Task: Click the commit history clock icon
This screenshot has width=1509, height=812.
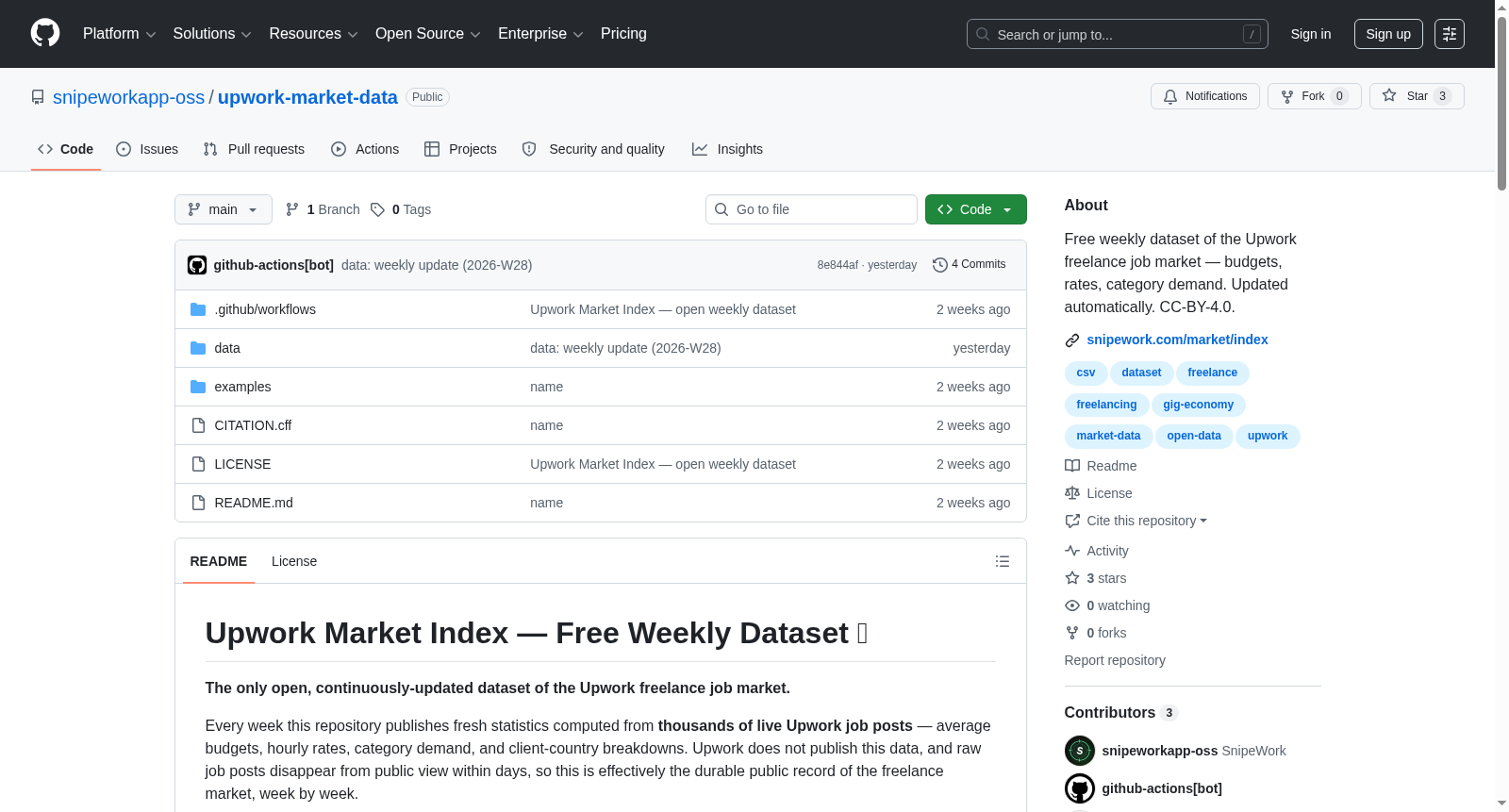Action: point(939,265)
